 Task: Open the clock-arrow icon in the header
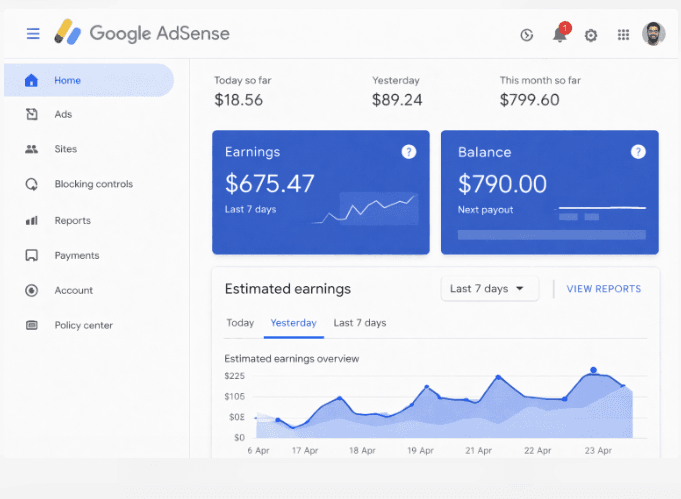[x=526, y=35]
